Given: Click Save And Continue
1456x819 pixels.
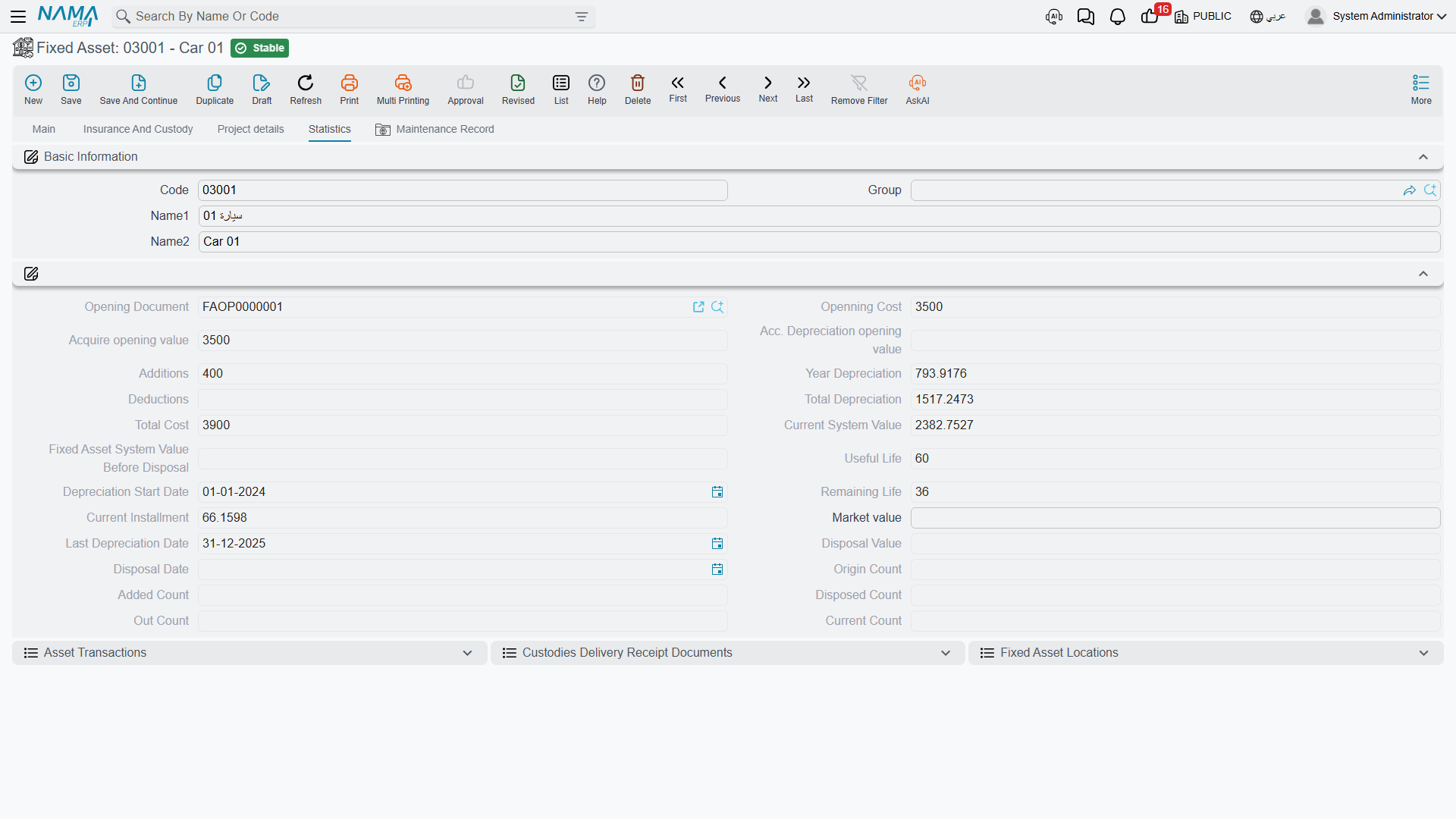Looking at the screenshot, I should point(139,89).
